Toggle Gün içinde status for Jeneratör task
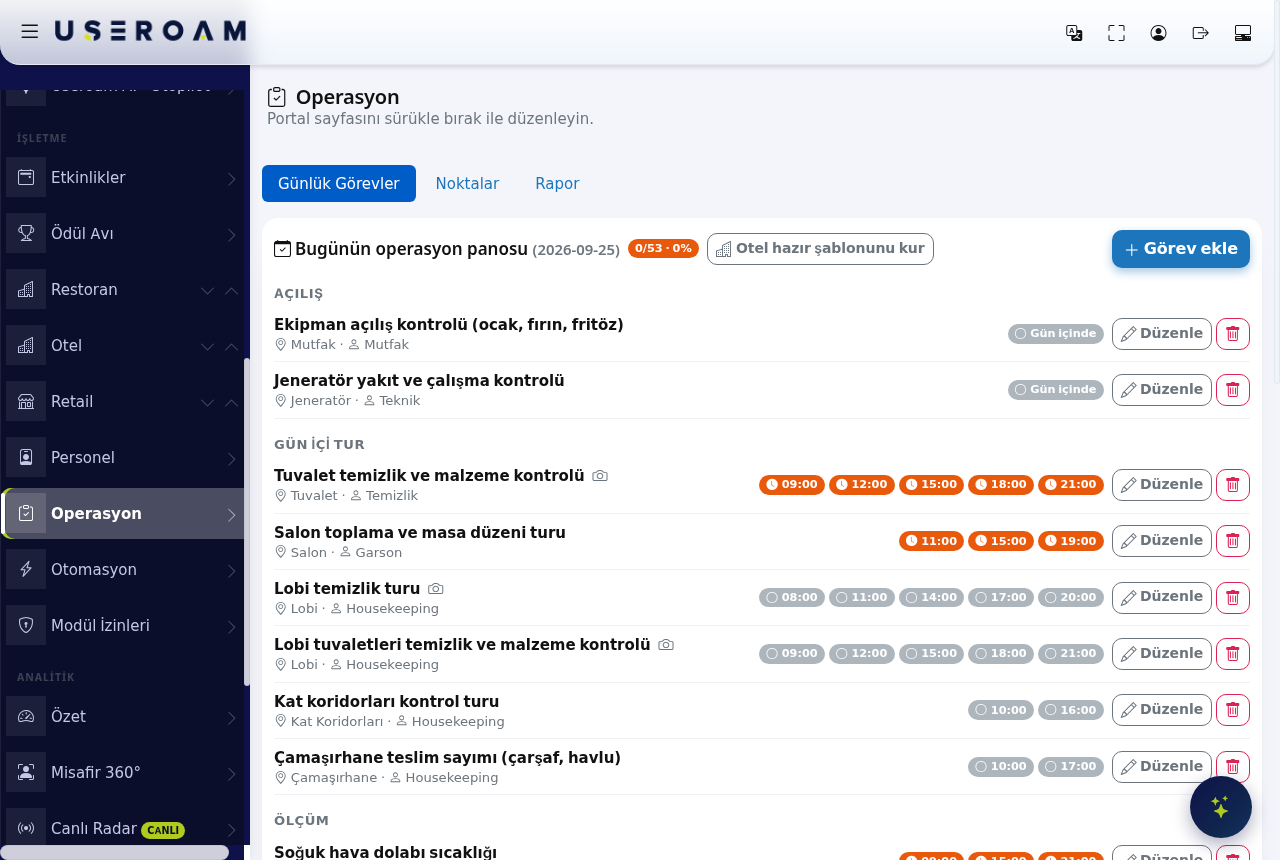 1055,389
